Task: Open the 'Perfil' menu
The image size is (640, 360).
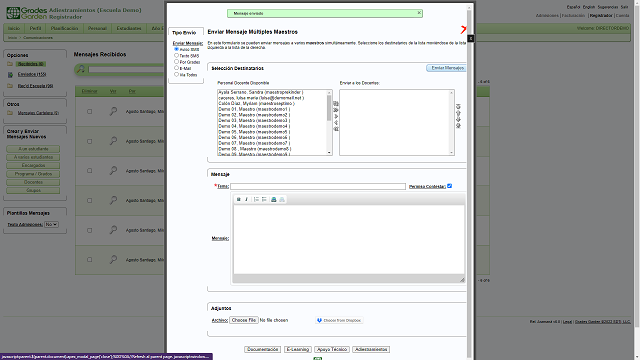Action: pyautogui.click(x=35, y=29)
